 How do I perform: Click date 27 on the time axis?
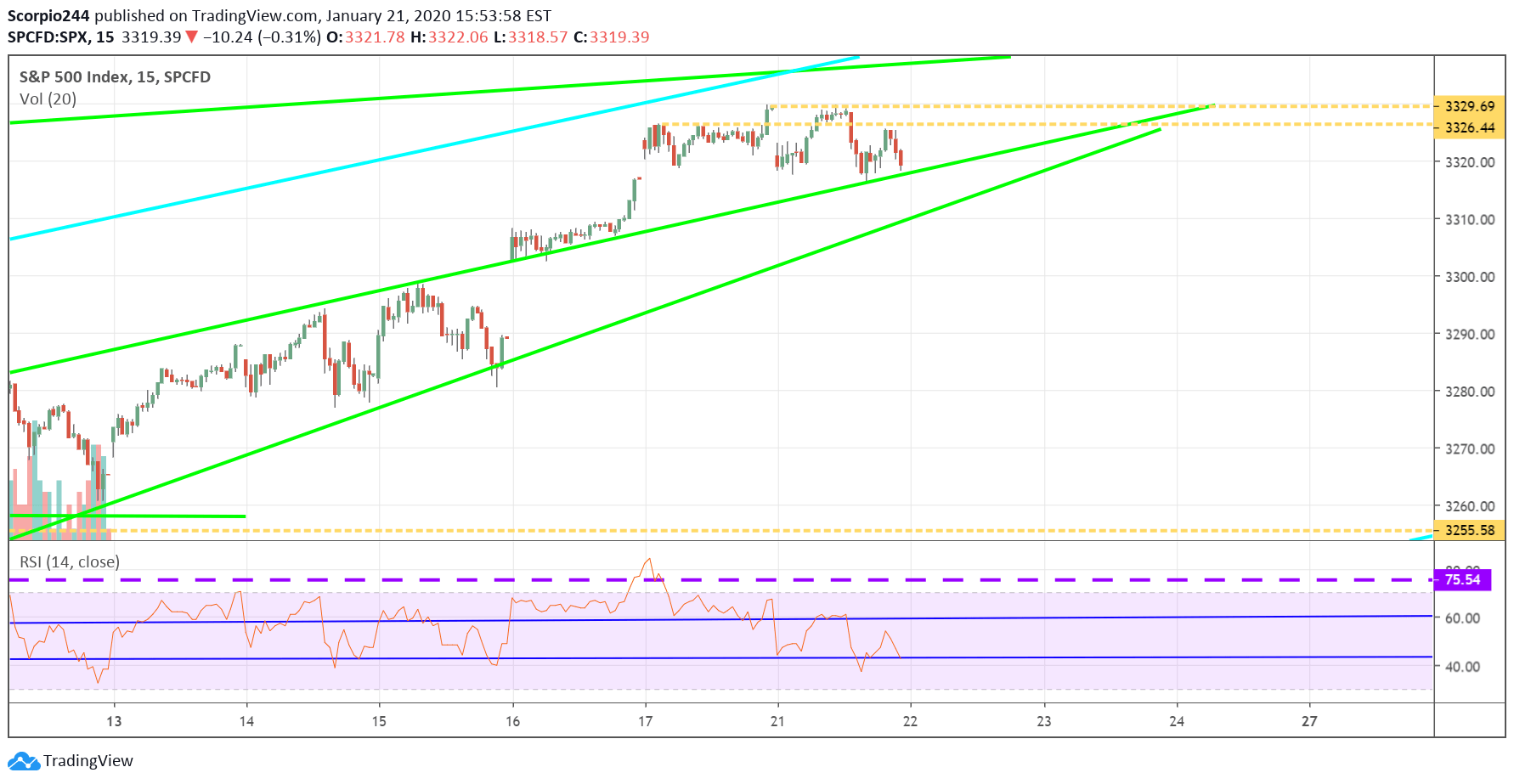(1309, 721)
